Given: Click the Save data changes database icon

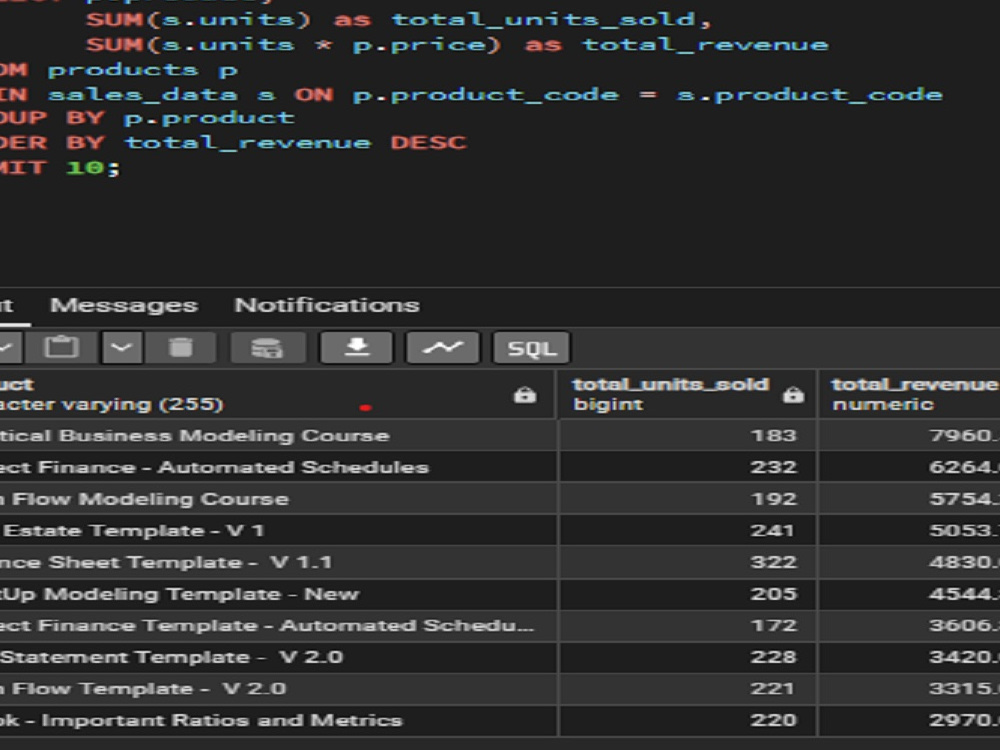Looking at the screenshot, I should 267,348.
